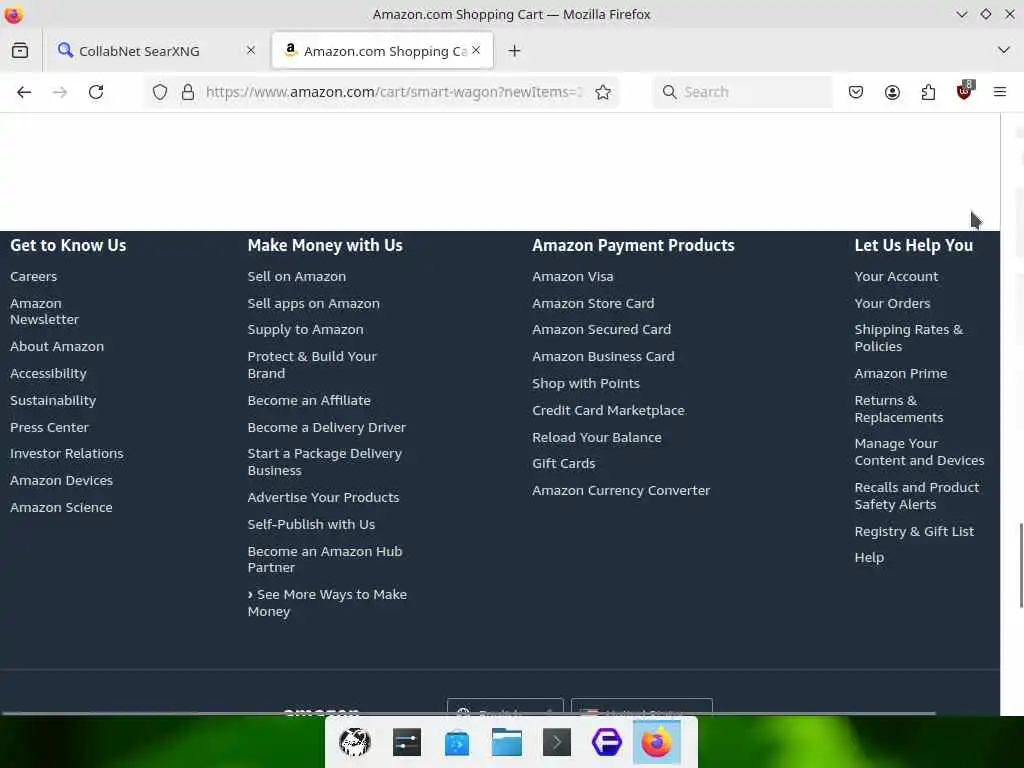
Task: Open the Amazon Visa link
Action: click(x=573, y=276)
